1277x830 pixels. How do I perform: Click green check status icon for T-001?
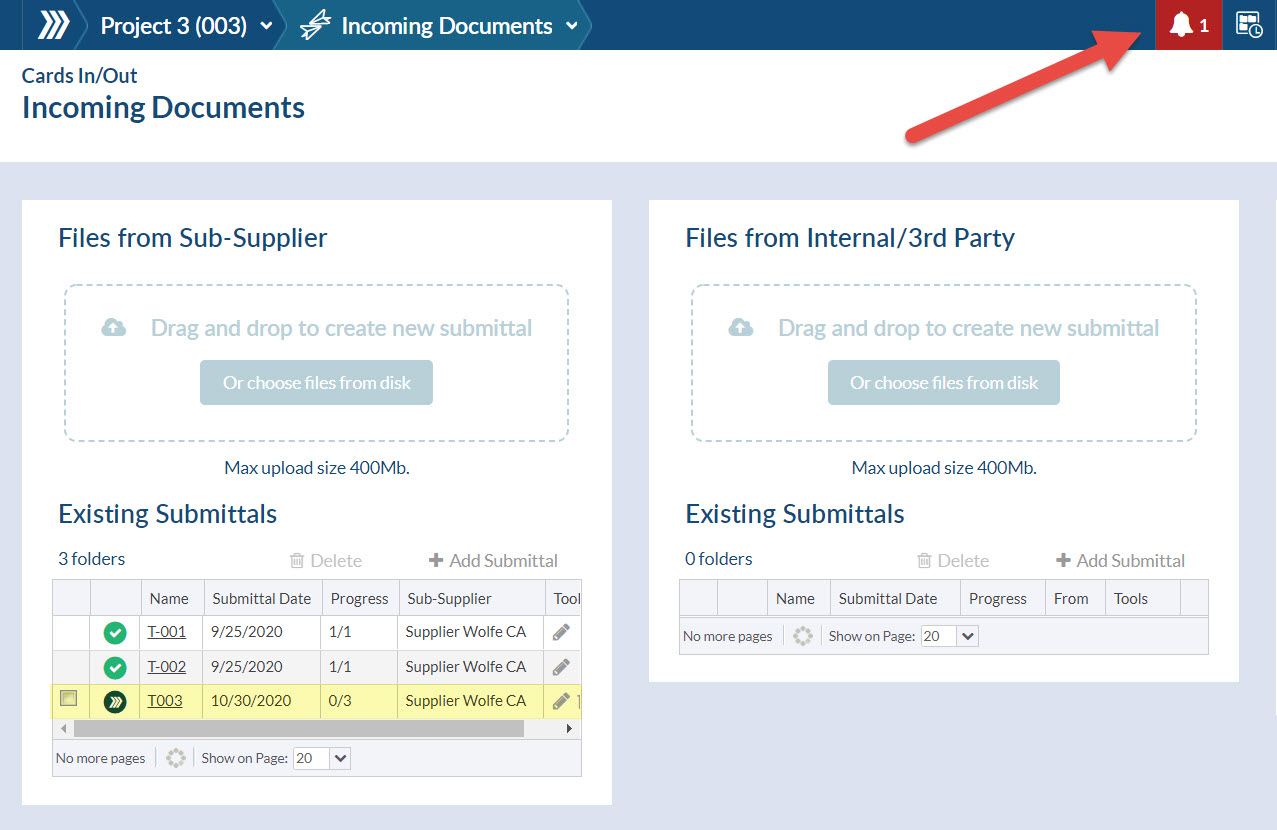(x=115, y=632)
